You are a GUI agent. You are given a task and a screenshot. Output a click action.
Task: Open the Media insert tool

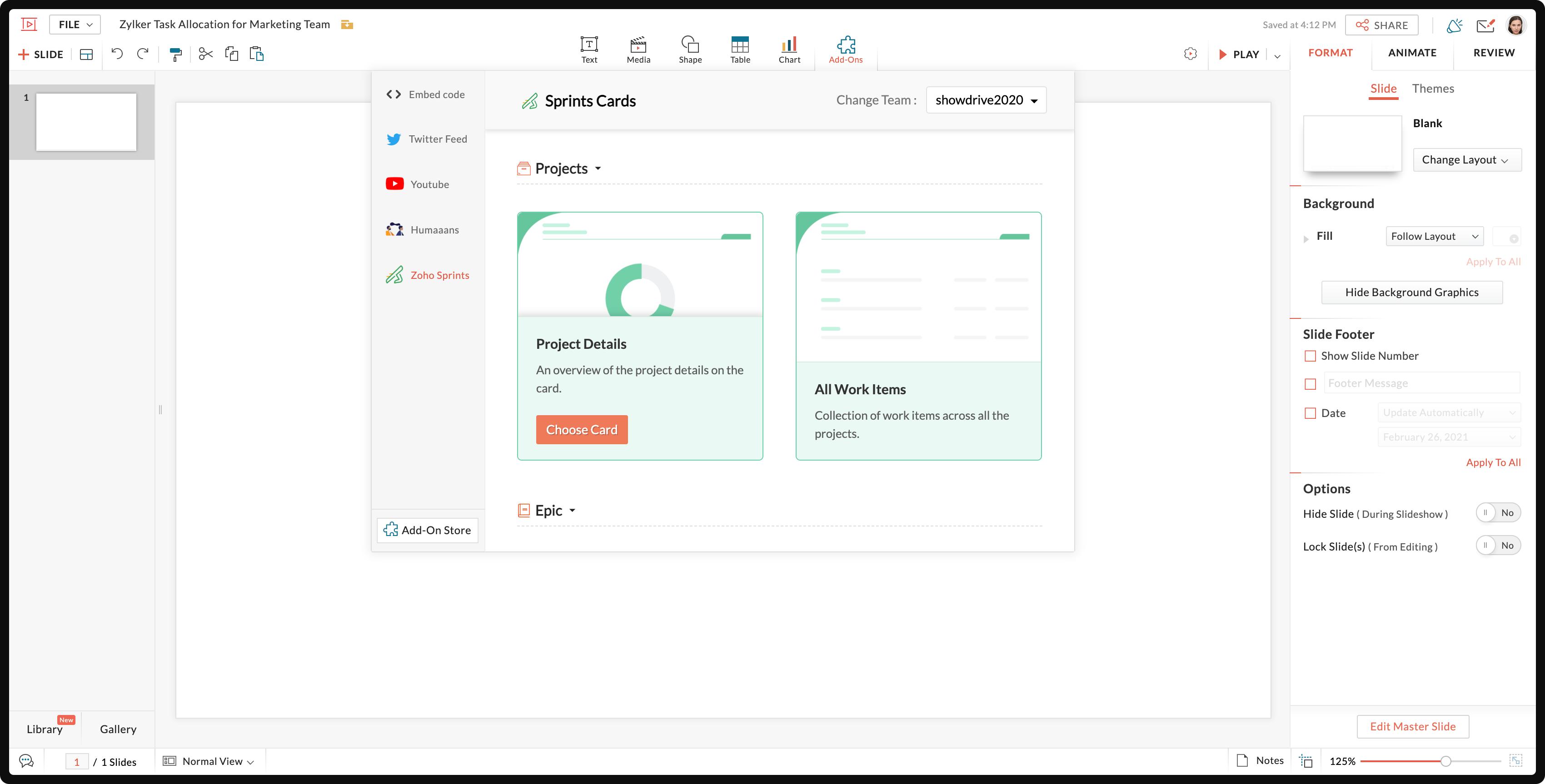(638, 50)
